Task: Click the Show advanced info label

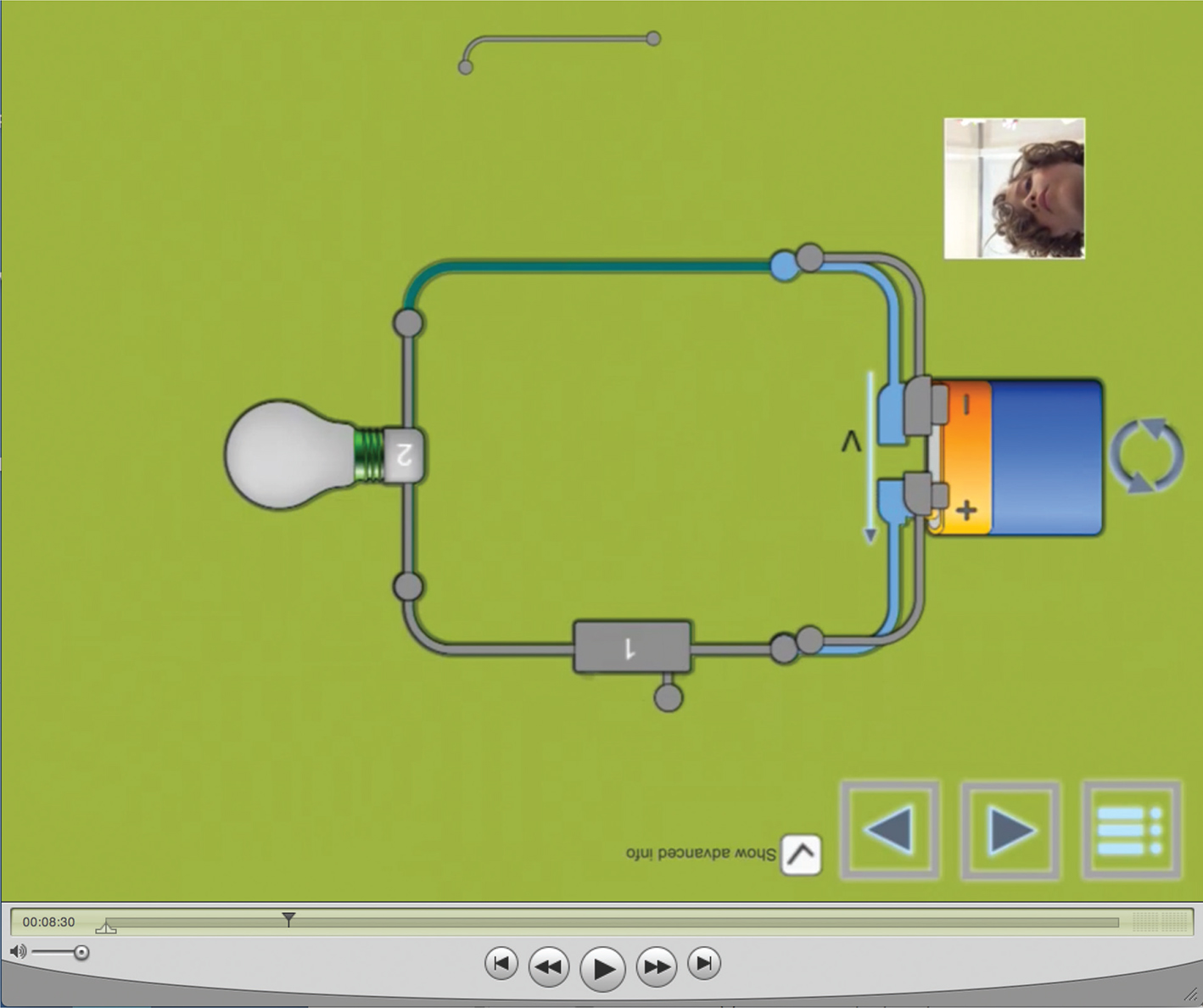Action: (x=701, y=854)
